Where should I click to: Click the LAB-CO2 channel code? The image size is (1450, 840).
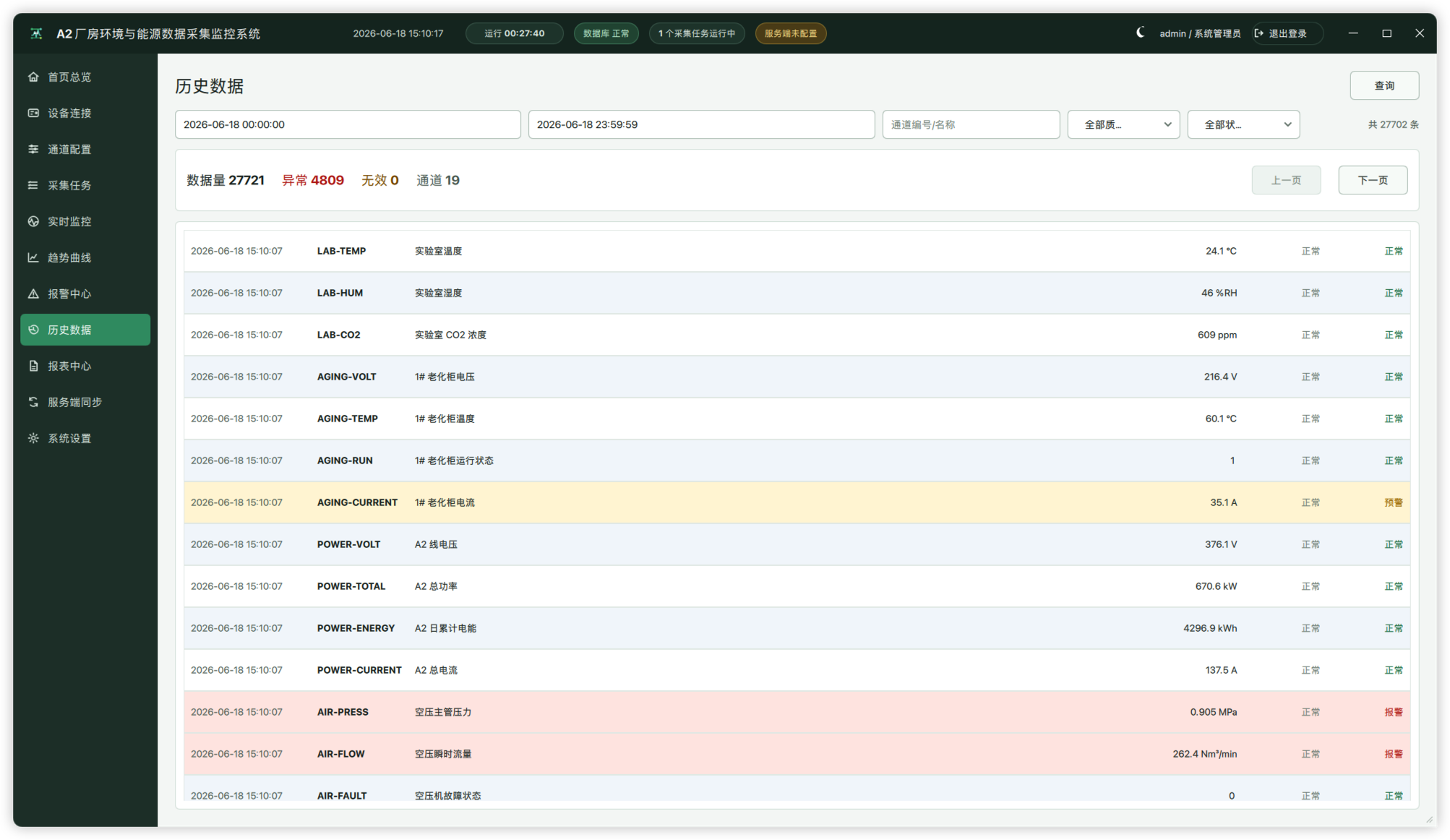pyautogui.click(x=338, y=335)
